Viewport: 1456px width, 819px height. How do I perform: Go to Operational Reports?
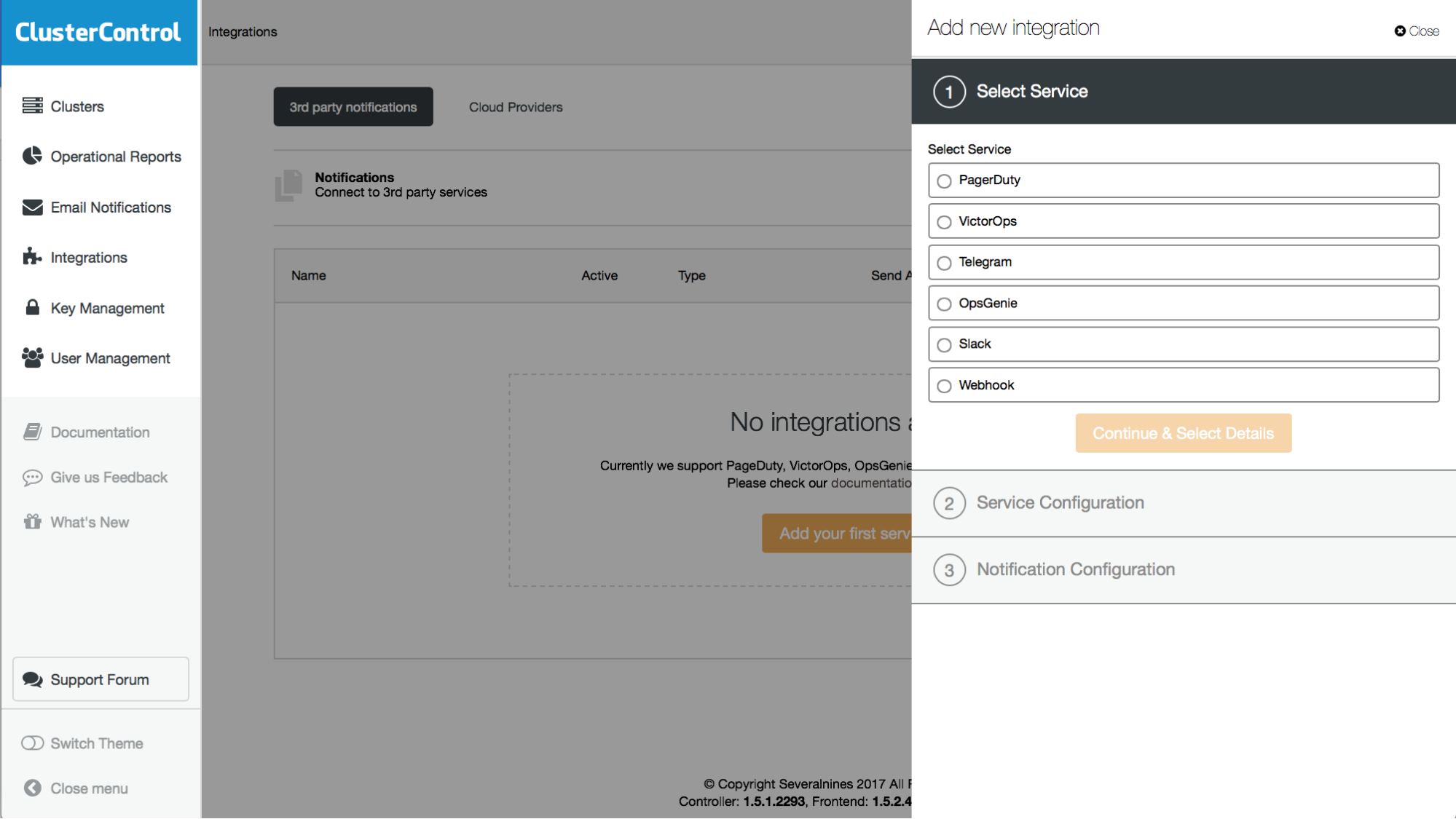(116, 157)
